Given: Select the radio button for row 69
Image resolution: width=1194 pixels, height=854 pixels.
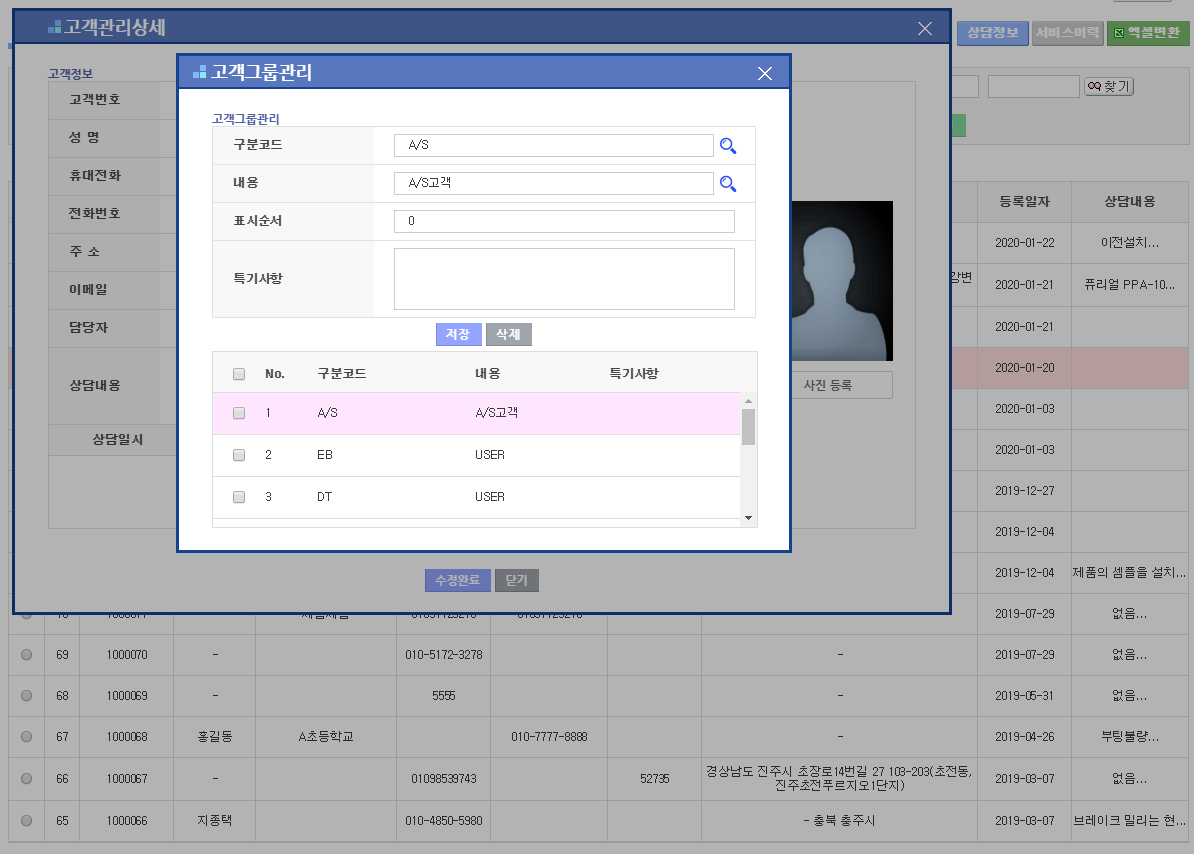Looking at the screenshot, I should (x=26, y=654).
